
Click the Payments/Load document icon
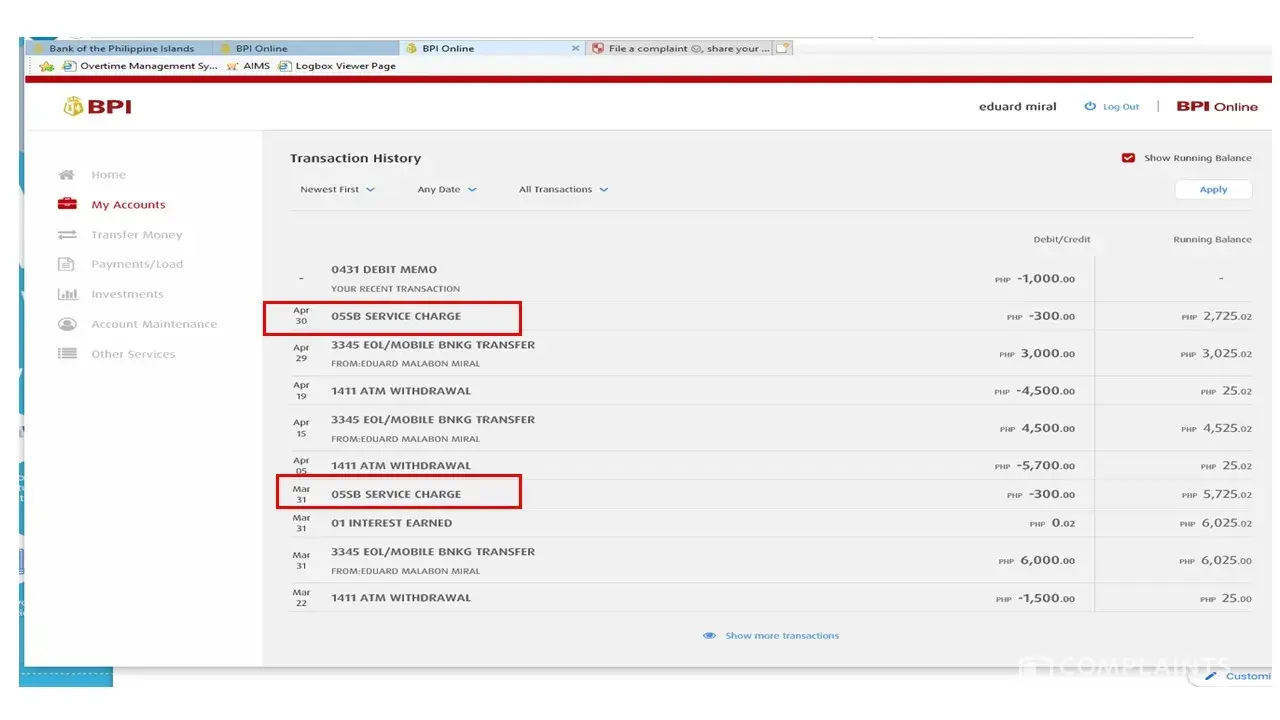coord(67,264)
